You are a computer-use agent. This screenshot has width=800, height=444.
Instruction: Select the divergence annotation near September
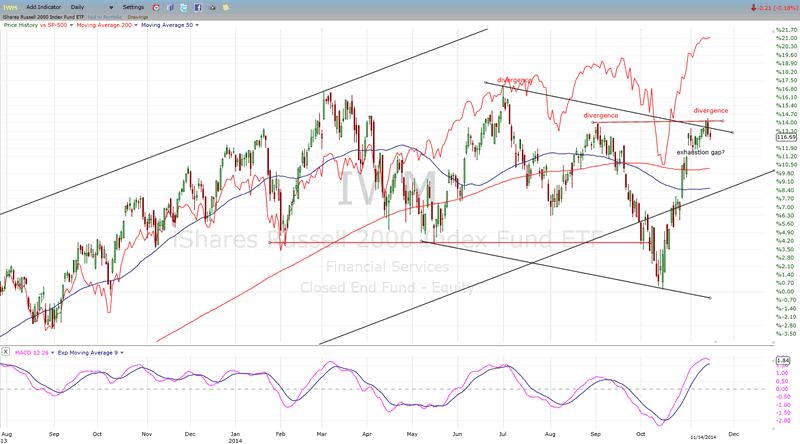601,115
